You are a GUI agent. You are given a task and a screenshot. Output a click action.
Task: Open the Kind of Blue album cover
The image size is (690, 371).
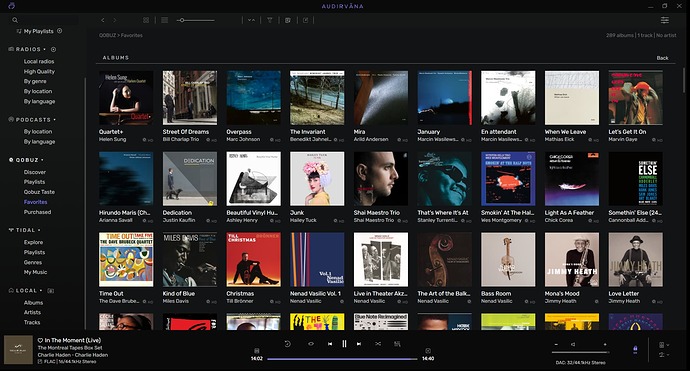click(x=190, y=260)
